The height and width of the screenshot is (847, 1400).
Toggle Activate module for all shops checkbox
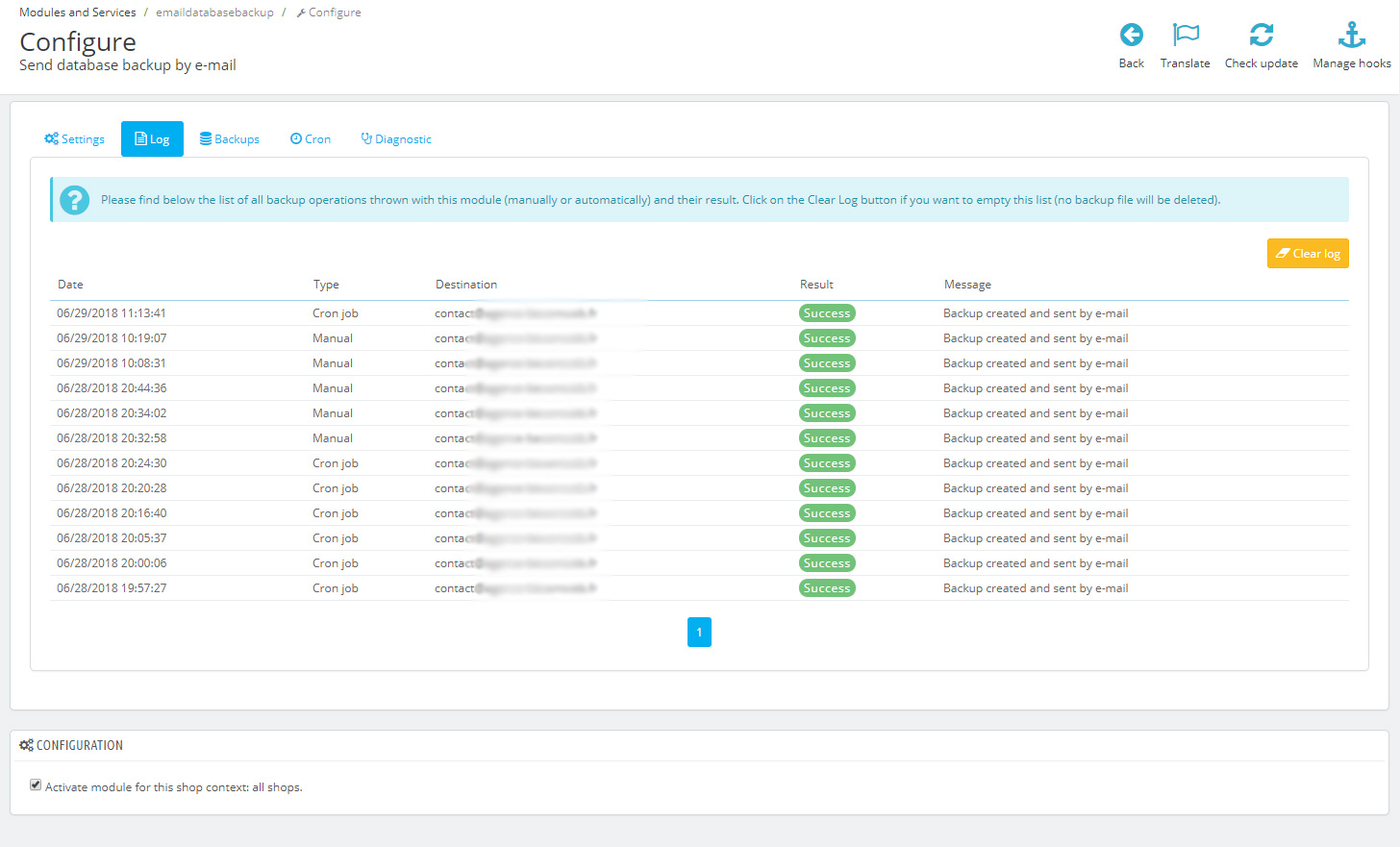[36, 785]
